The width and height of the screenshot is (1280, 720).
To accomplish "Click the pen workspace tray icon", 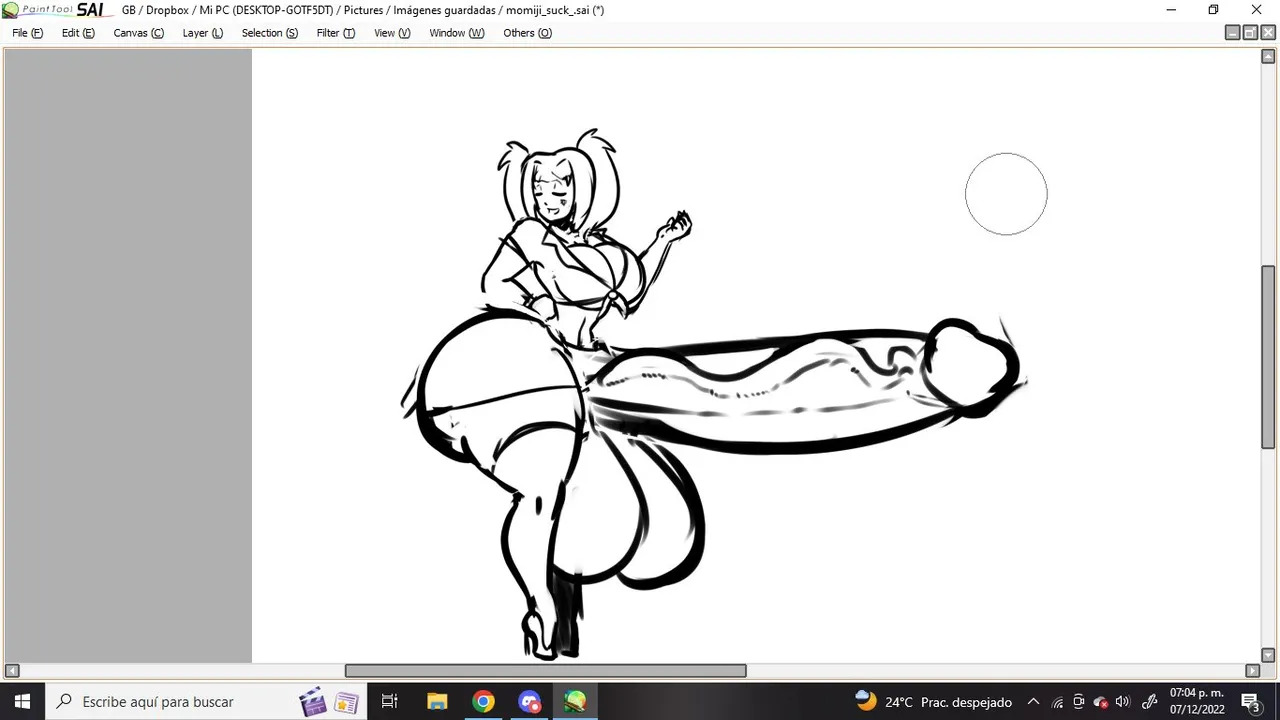I will tap(1149, 702).
